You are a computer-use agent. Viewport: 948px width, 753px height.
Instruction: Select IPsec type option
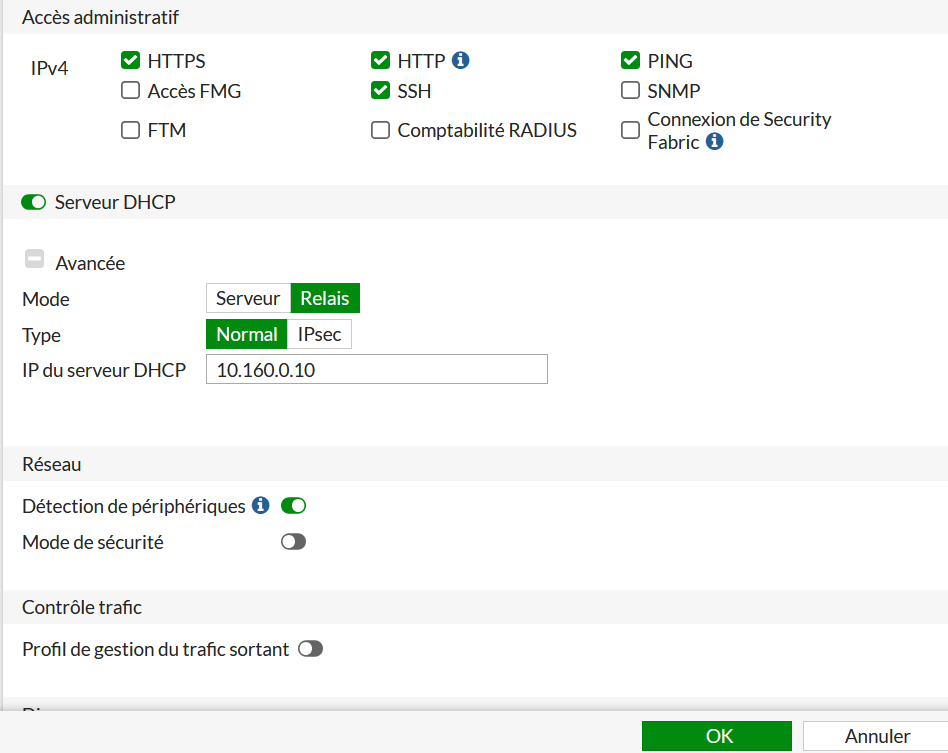coord(320,334)
